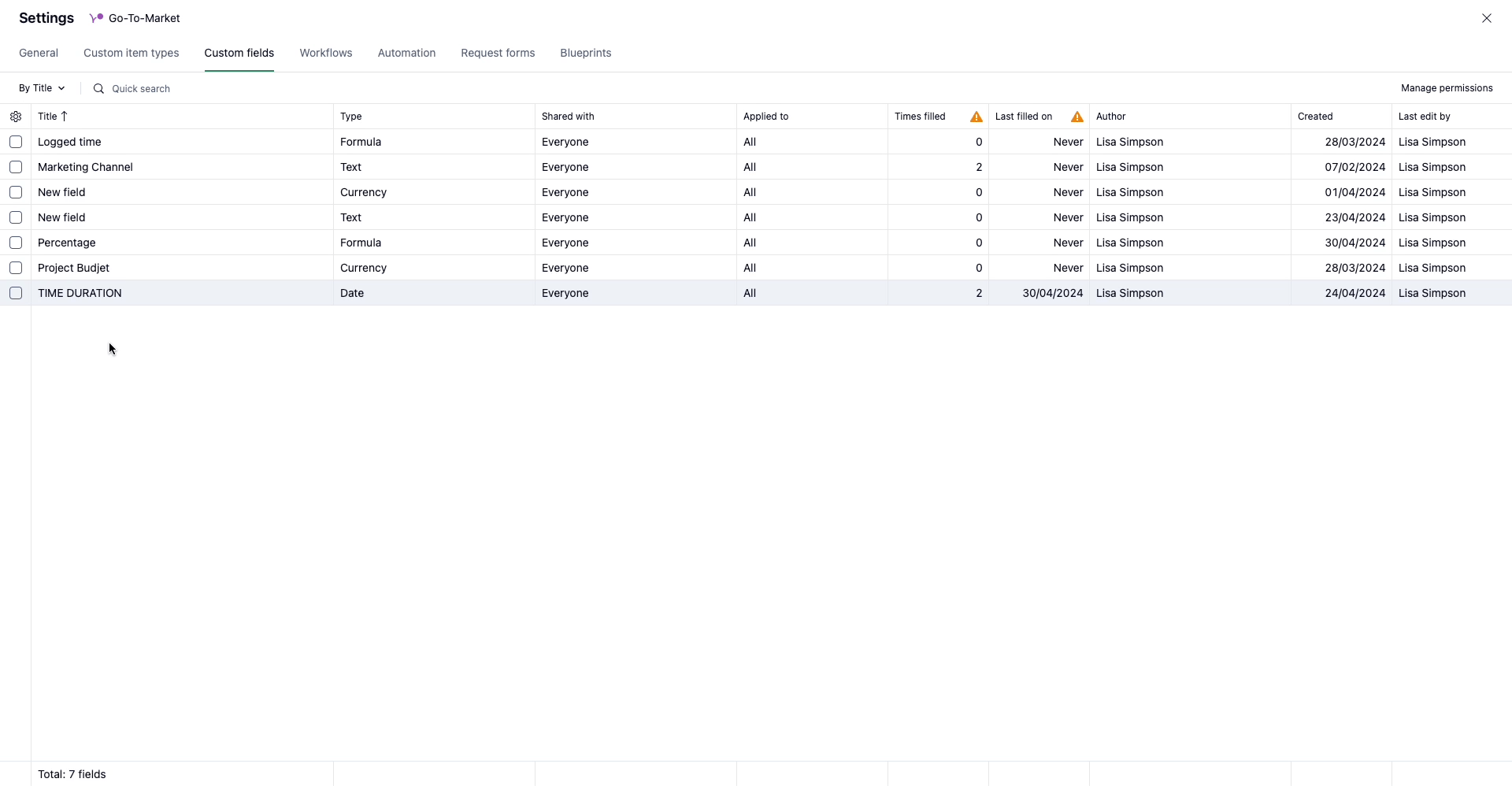Open the Project Budjet field
The image size is (1512, 786).
74,268
